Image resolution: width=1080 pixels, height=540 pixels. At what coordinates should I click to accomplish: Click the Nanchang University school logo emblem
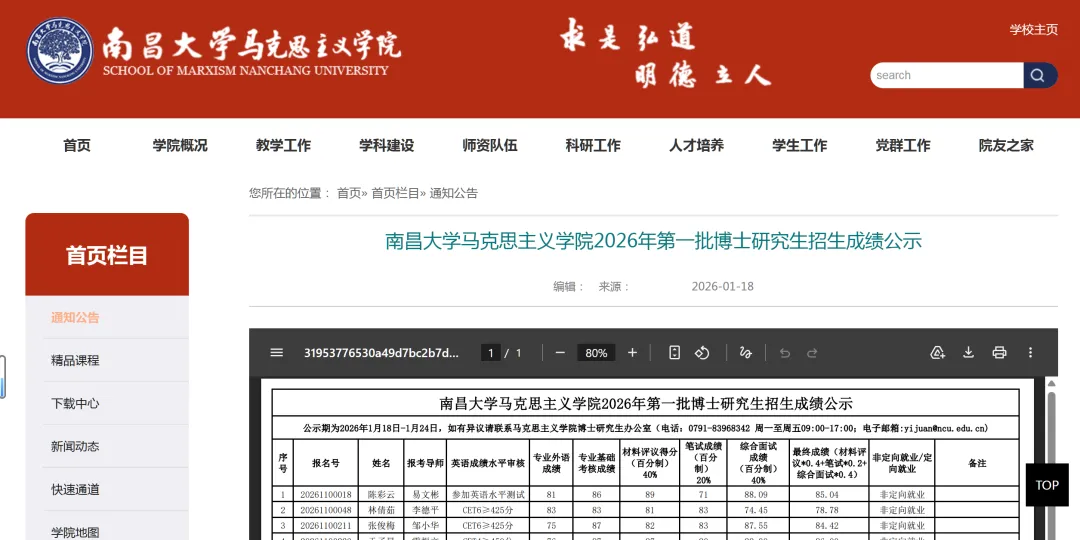[60, 50]
